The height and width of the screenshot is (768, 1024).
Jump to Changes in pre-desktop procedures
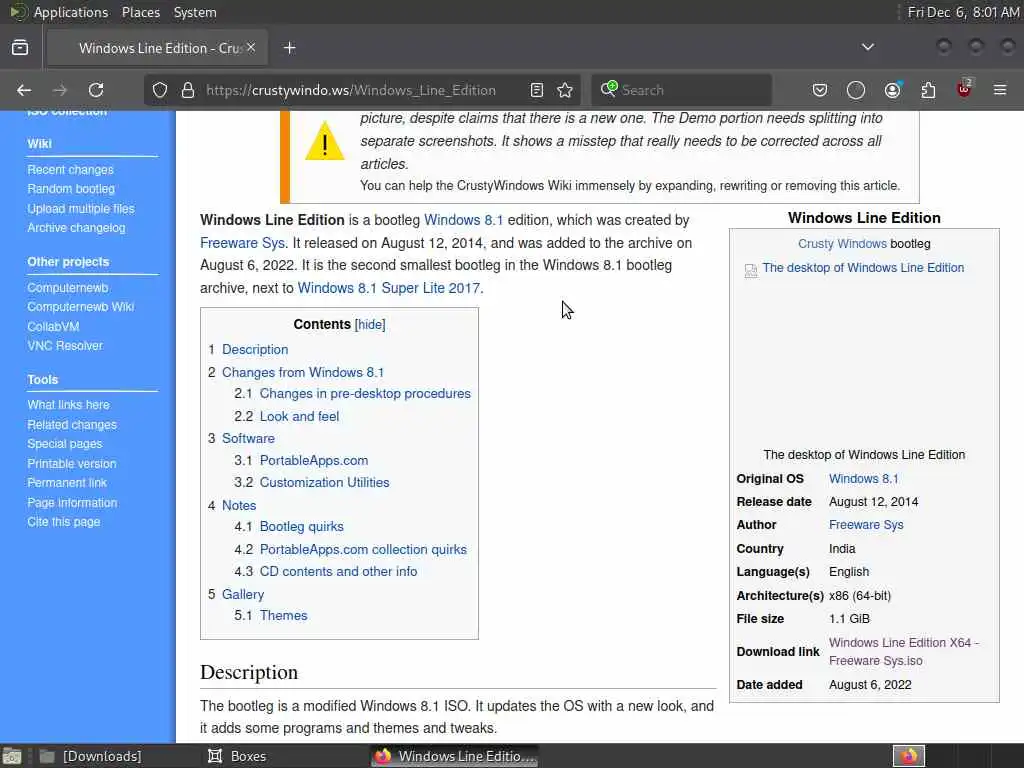365,394
